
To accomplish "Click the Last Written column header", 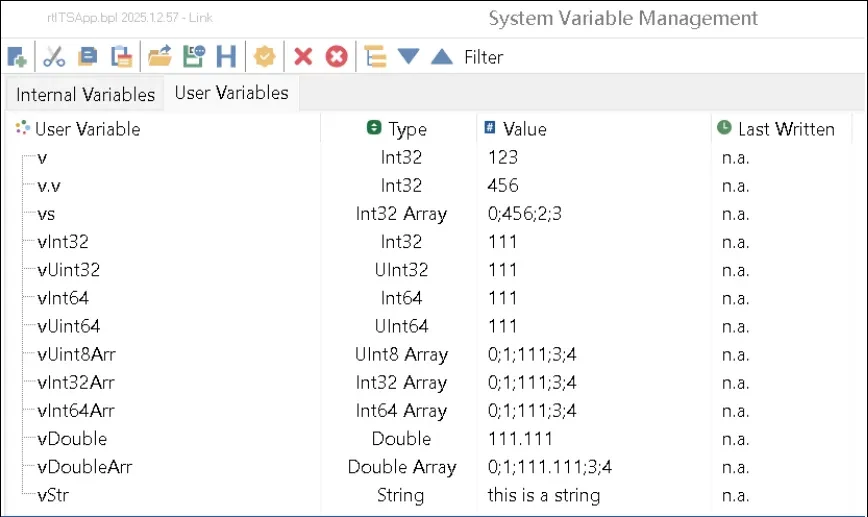I will [785, 129].
